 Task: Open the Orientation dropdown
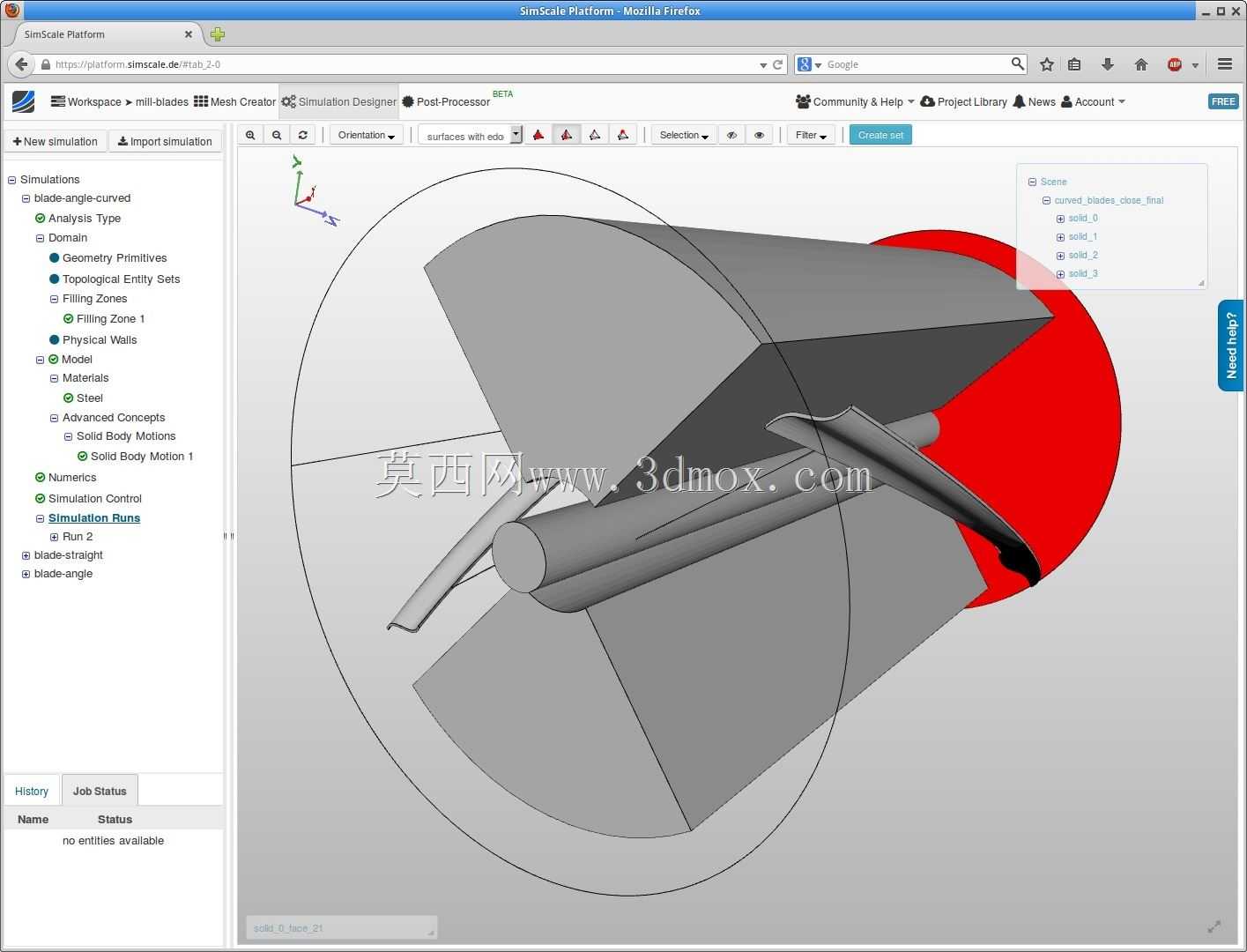click(367, 135)
